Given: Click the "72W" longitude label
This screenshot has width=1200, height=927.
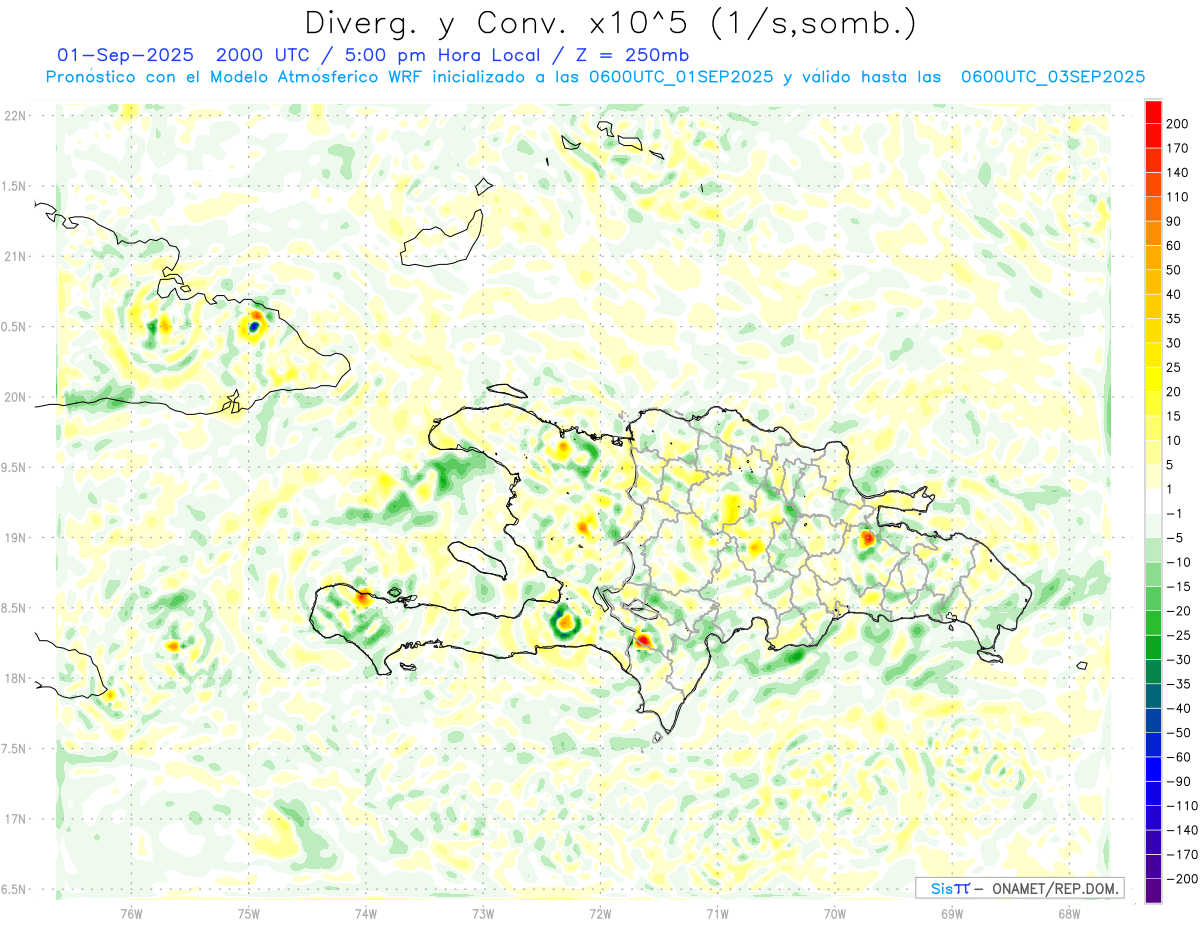Looking at the screenshot, I should tap(600, 913).
